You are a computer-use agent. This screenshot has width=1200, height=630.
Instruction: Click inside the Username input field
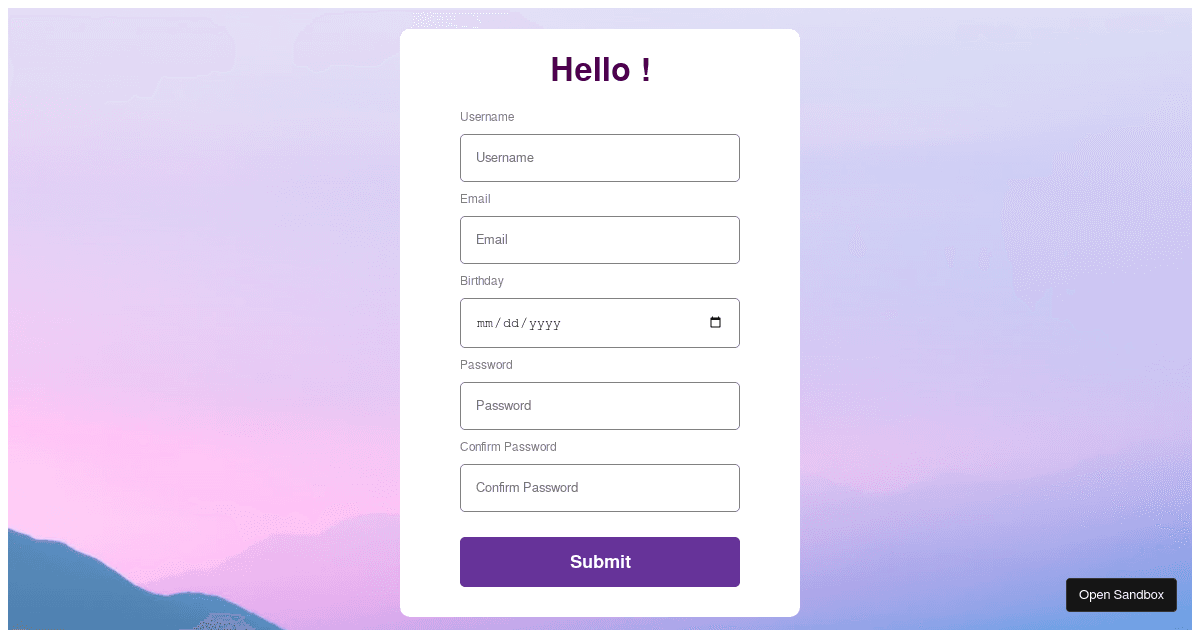click(x=600, y=157)
